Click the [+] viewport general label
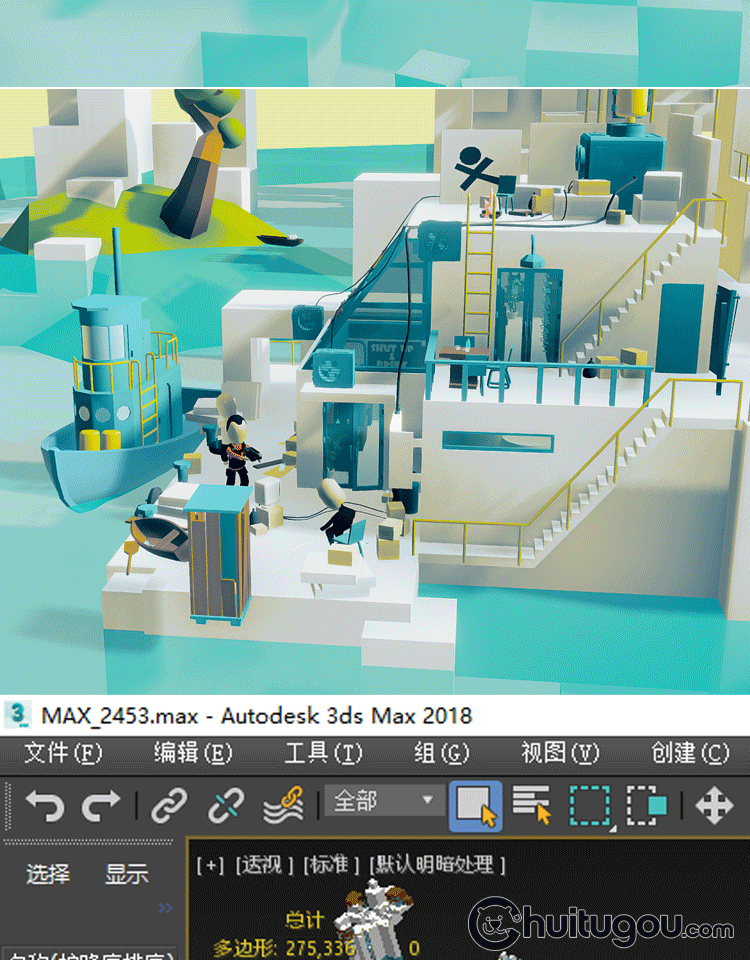 click(210, 865)
